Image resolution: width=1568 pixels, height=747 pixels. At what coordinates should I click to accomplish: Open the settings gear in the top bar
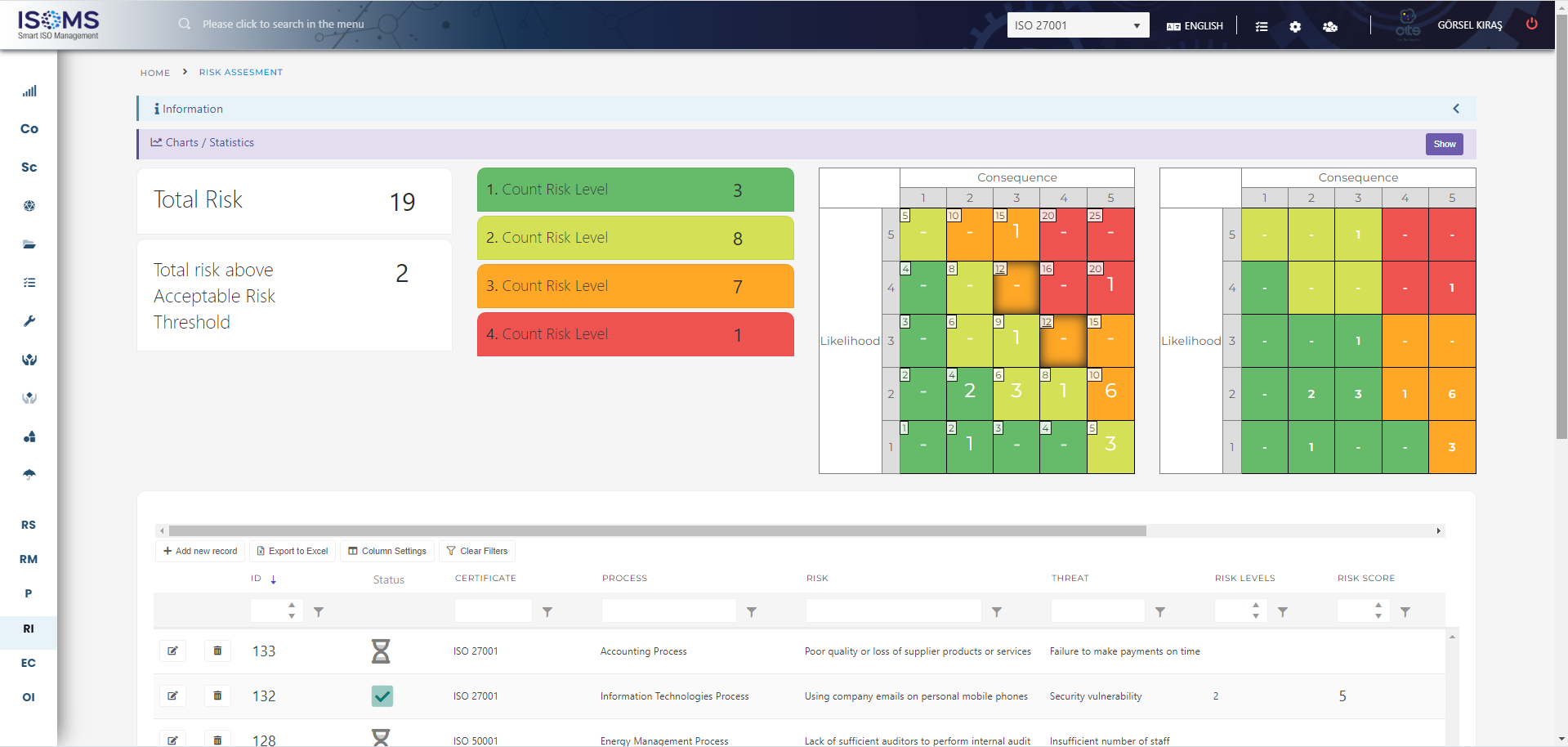(x=1294, y=26)
